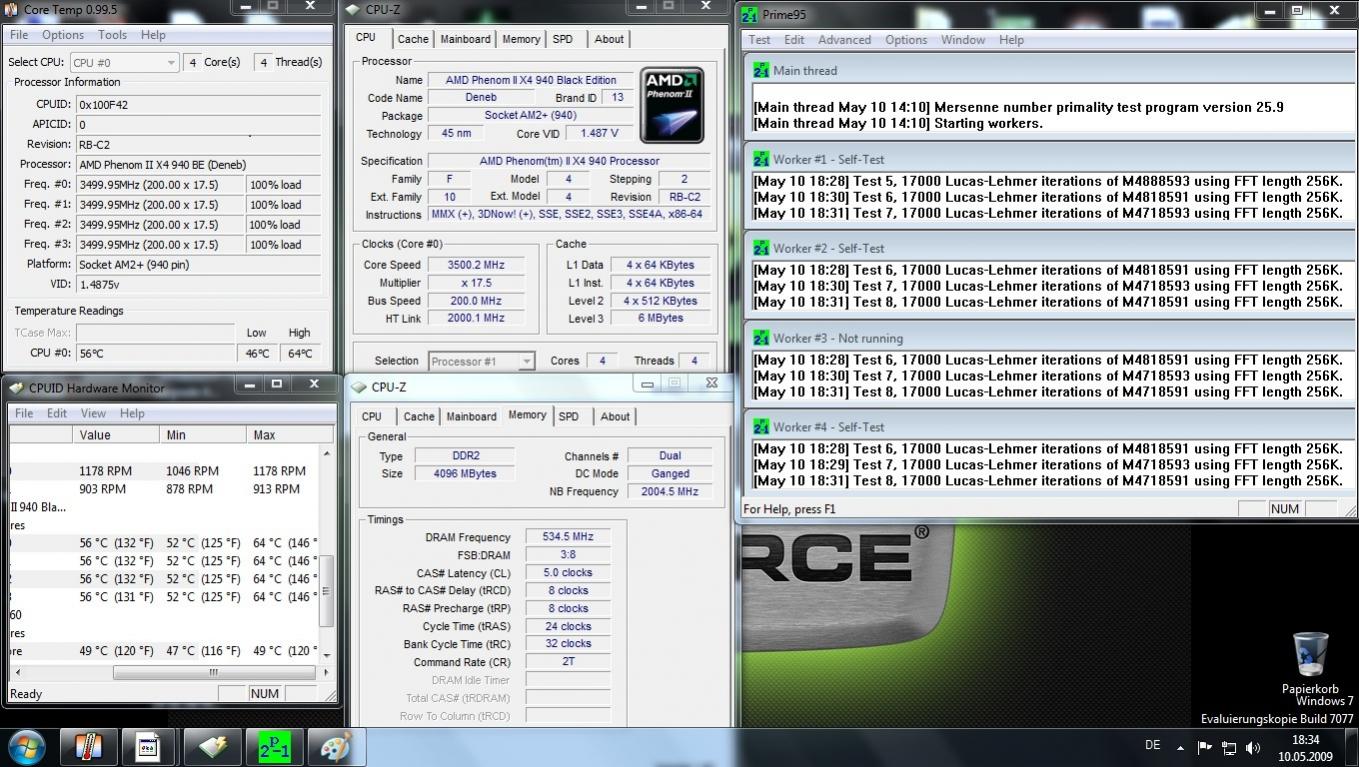The width and height of the screenshot is (1359, 767).
Task: Click the Worker #1 window icon
Action: (761, 159)
